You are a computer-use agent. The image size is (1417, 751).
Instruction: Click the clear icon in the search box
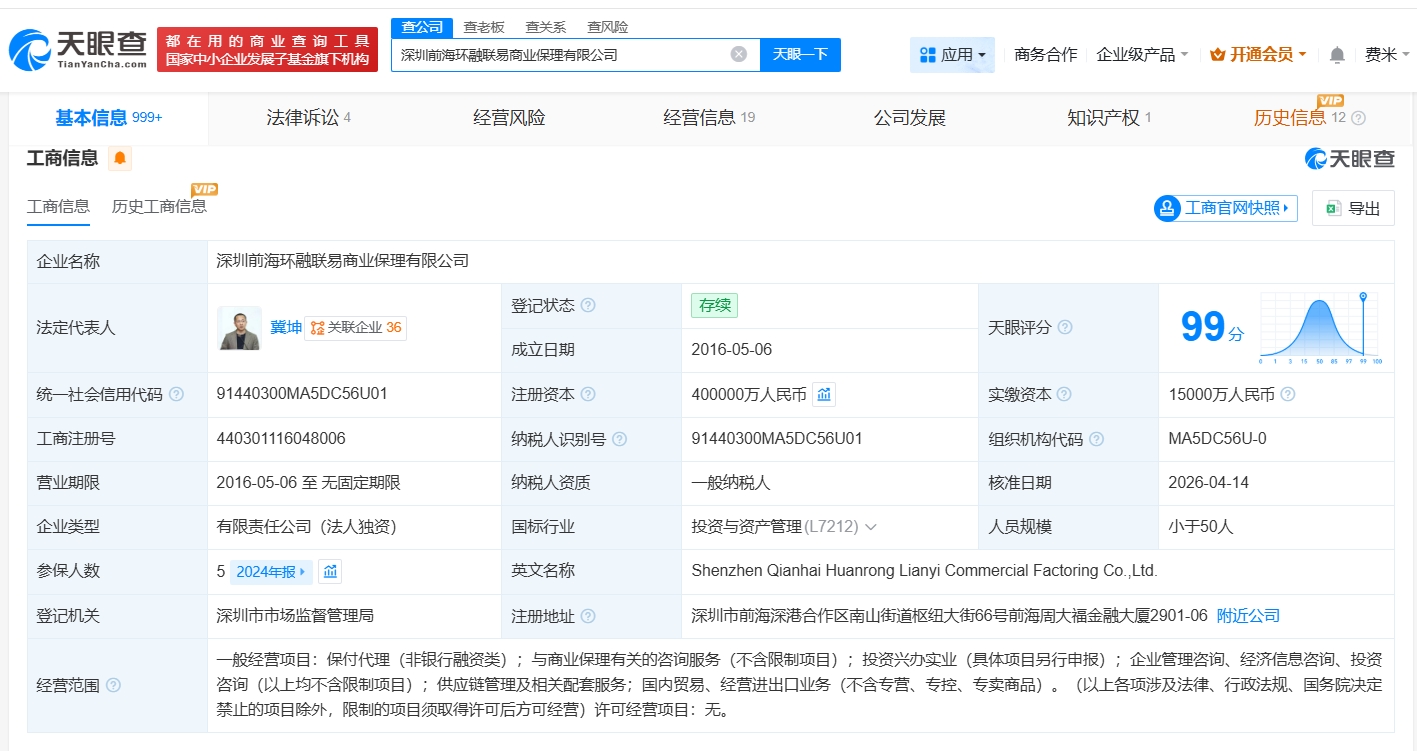[738, 54]
